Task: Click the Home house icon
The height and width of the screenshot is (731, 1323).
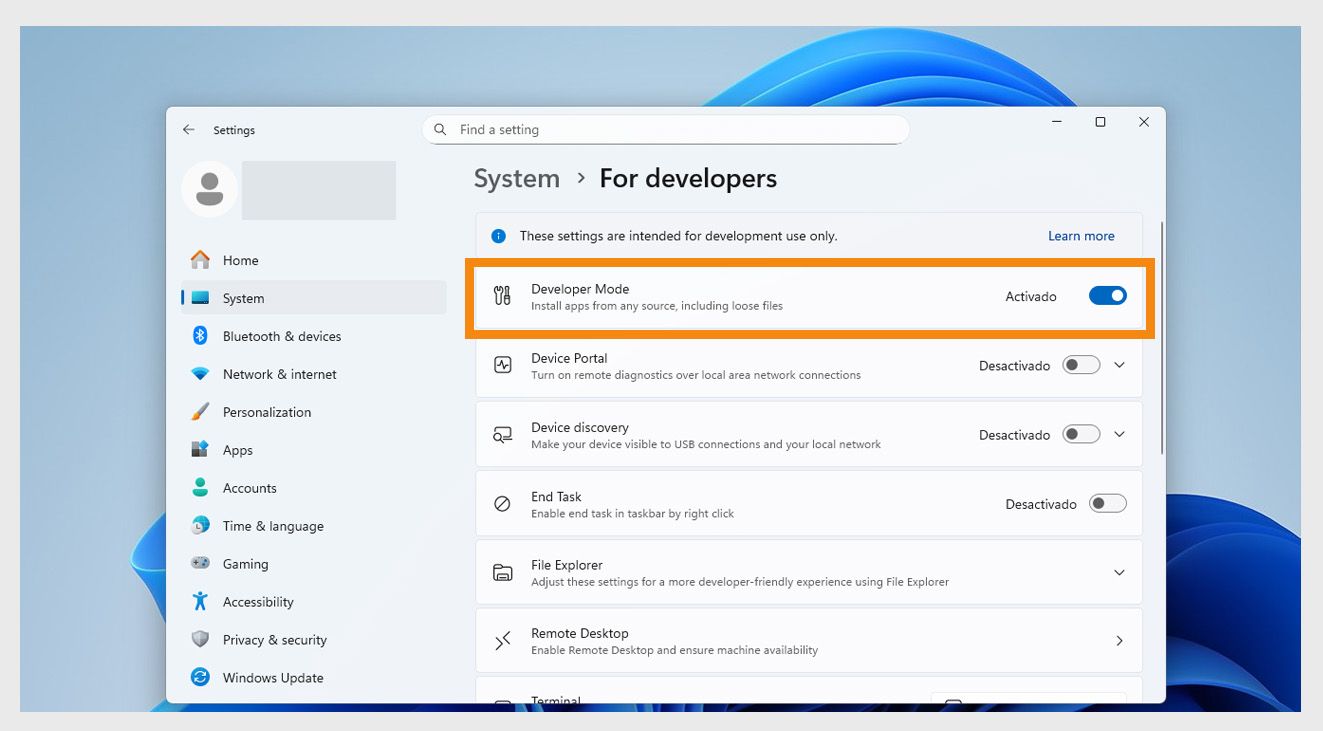Action: (x=200, y=260)
